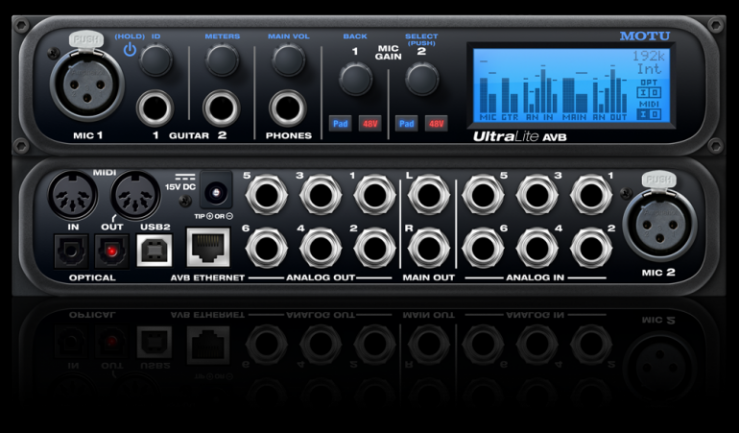The width and height of the screenshot is (739, 433).
Task: Click the METERS knob
Action: tap(222, 60)
